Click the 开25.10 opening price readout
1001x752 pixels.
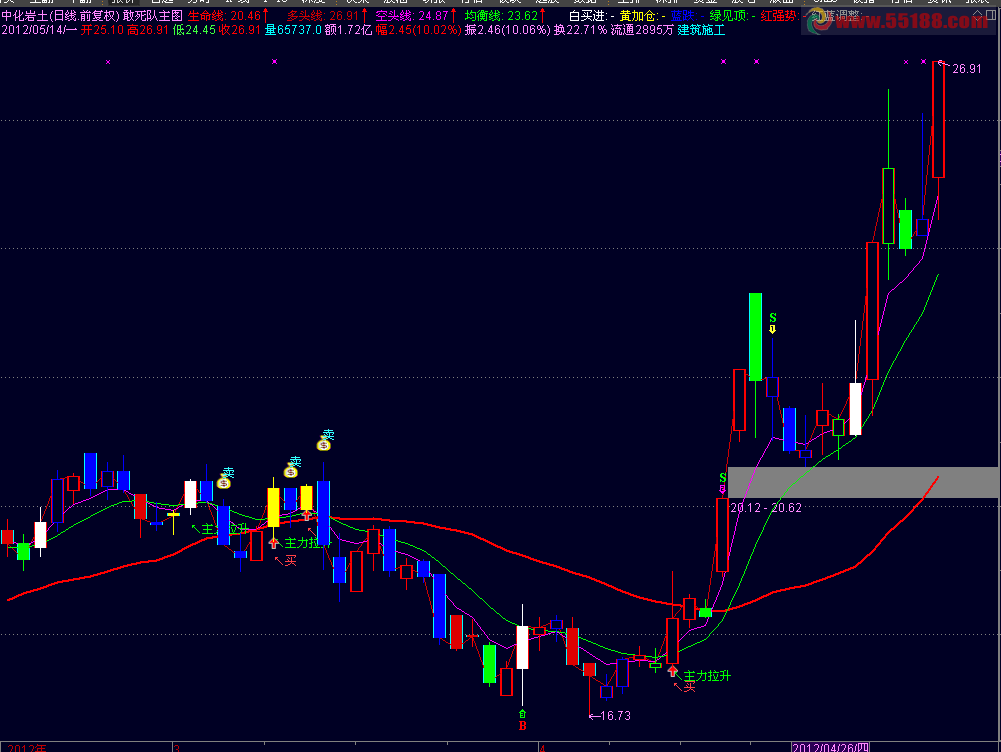tap(102, 30)
